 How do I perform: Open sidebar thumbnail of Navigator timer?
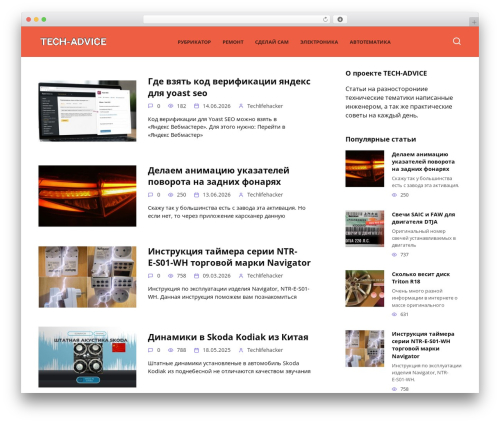click(x=365, y=349)
